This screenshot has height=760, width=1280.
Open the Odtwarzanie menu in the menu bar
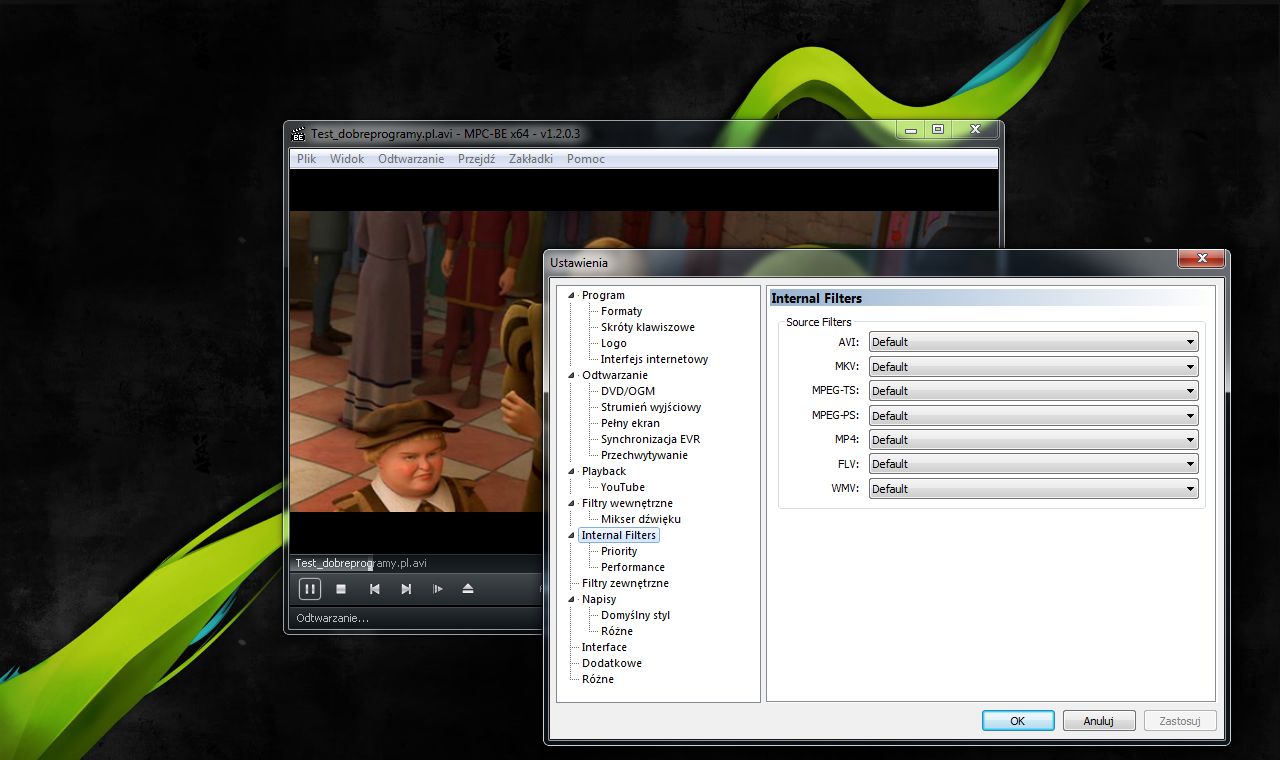click(410, 159)
